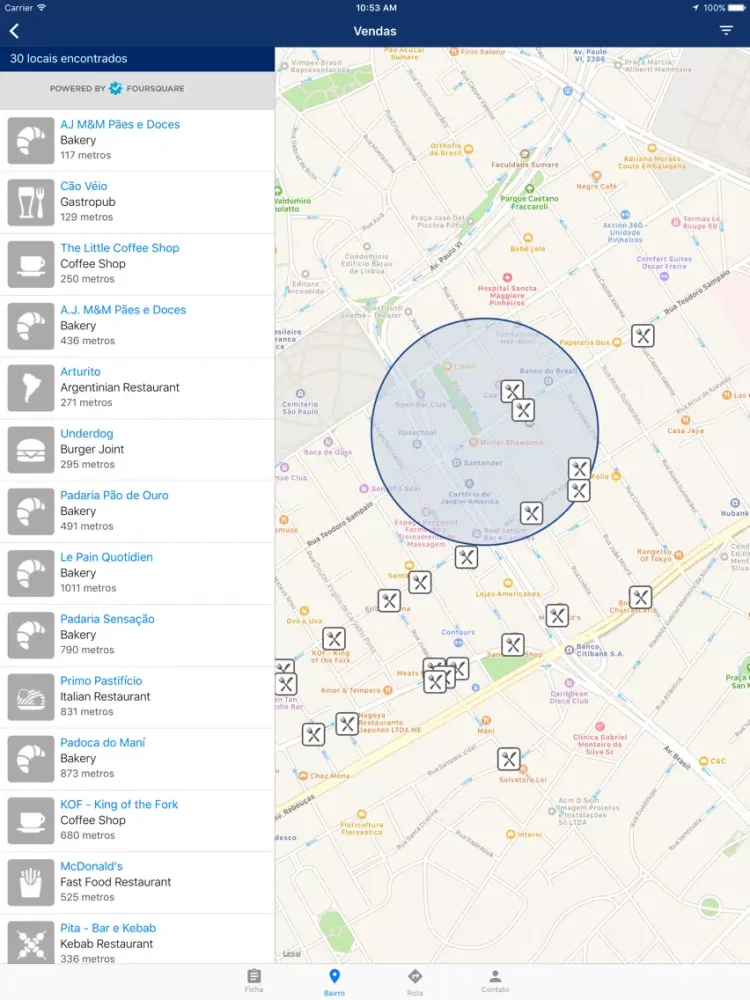Open Primo Pastifício listing name
The width and height of the screenshot is (750, 1000).
pyautogui.click(x=101, y=681)
